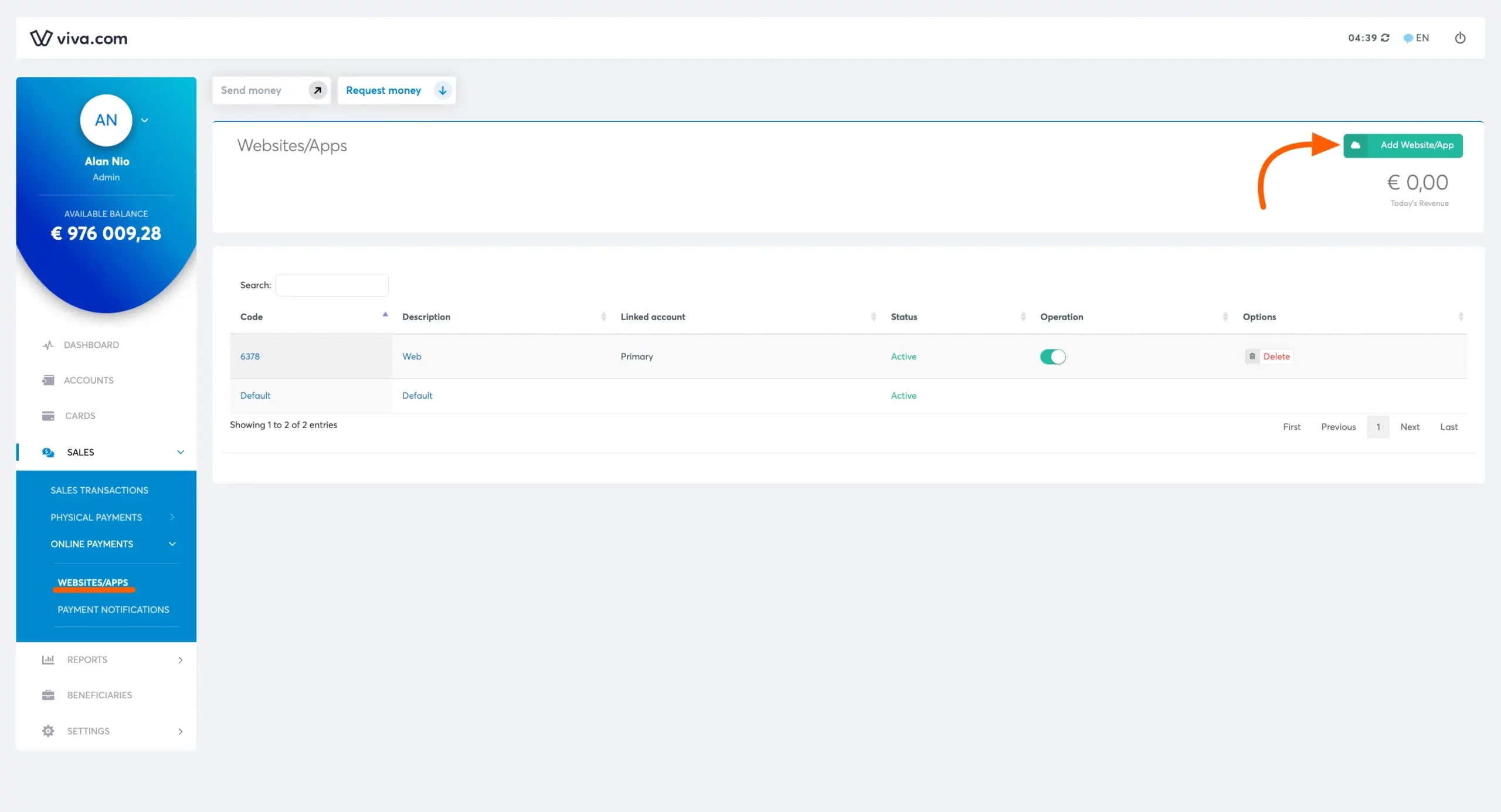Select the Accounts icon in sidebar
This screenshot has width=1501, height=812.
[49, 380]
